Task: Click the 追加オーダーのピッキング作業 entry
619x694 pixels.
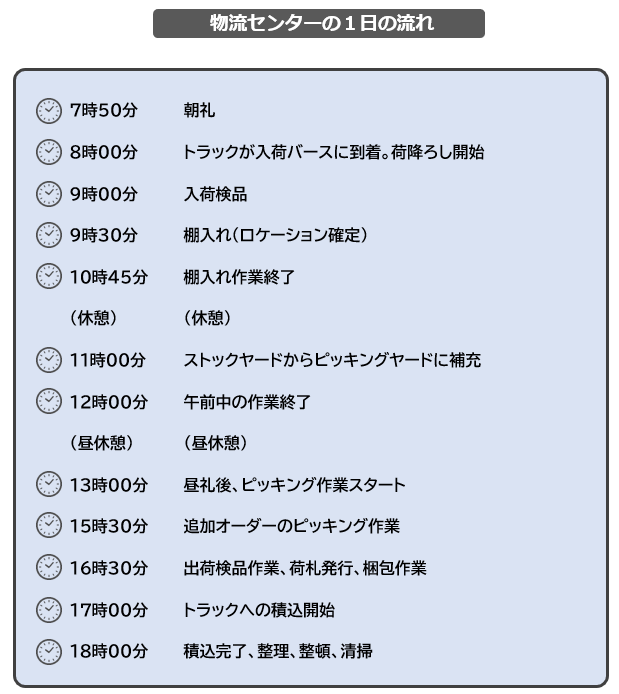Action: tap(292, 526)
